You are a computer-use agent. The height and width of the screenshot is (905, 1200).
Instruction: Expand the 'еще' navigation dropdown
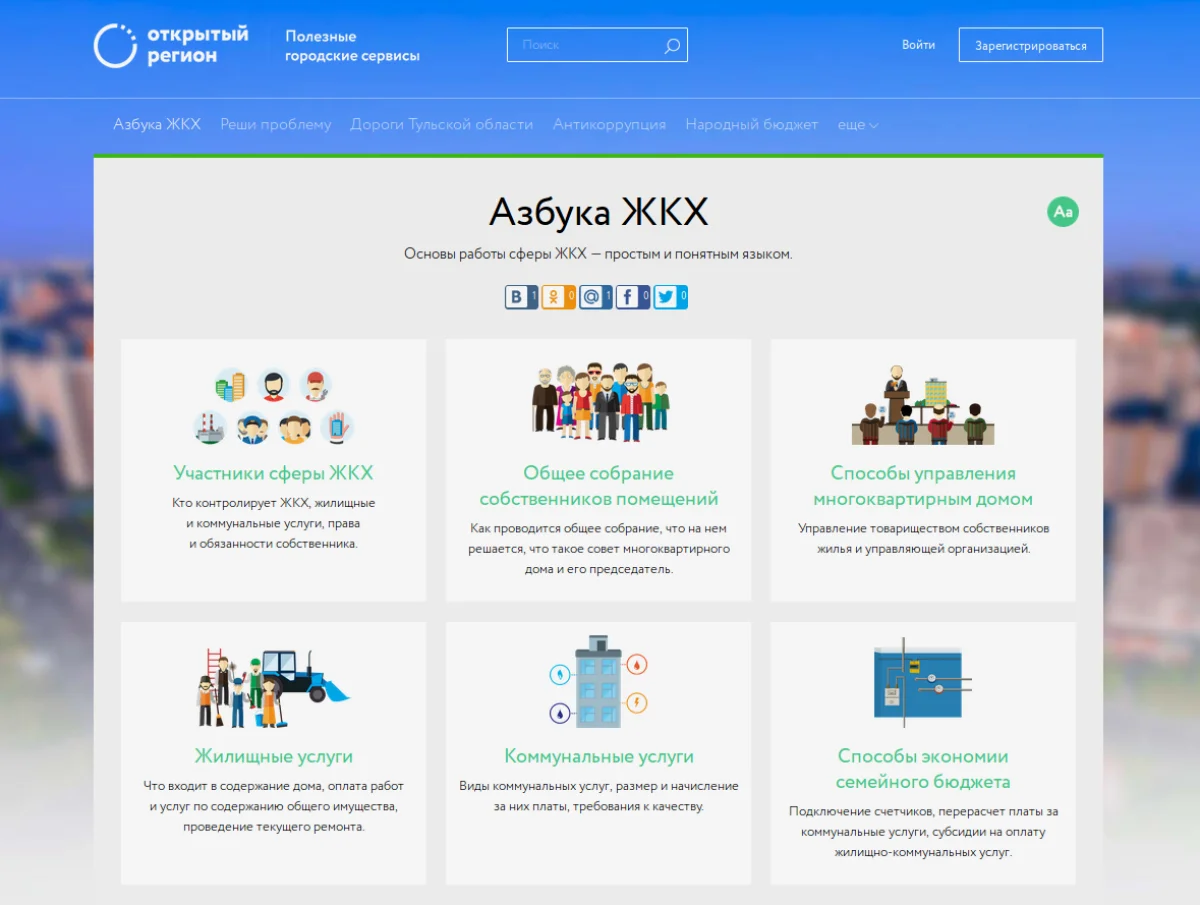click(x=857, y=125)
